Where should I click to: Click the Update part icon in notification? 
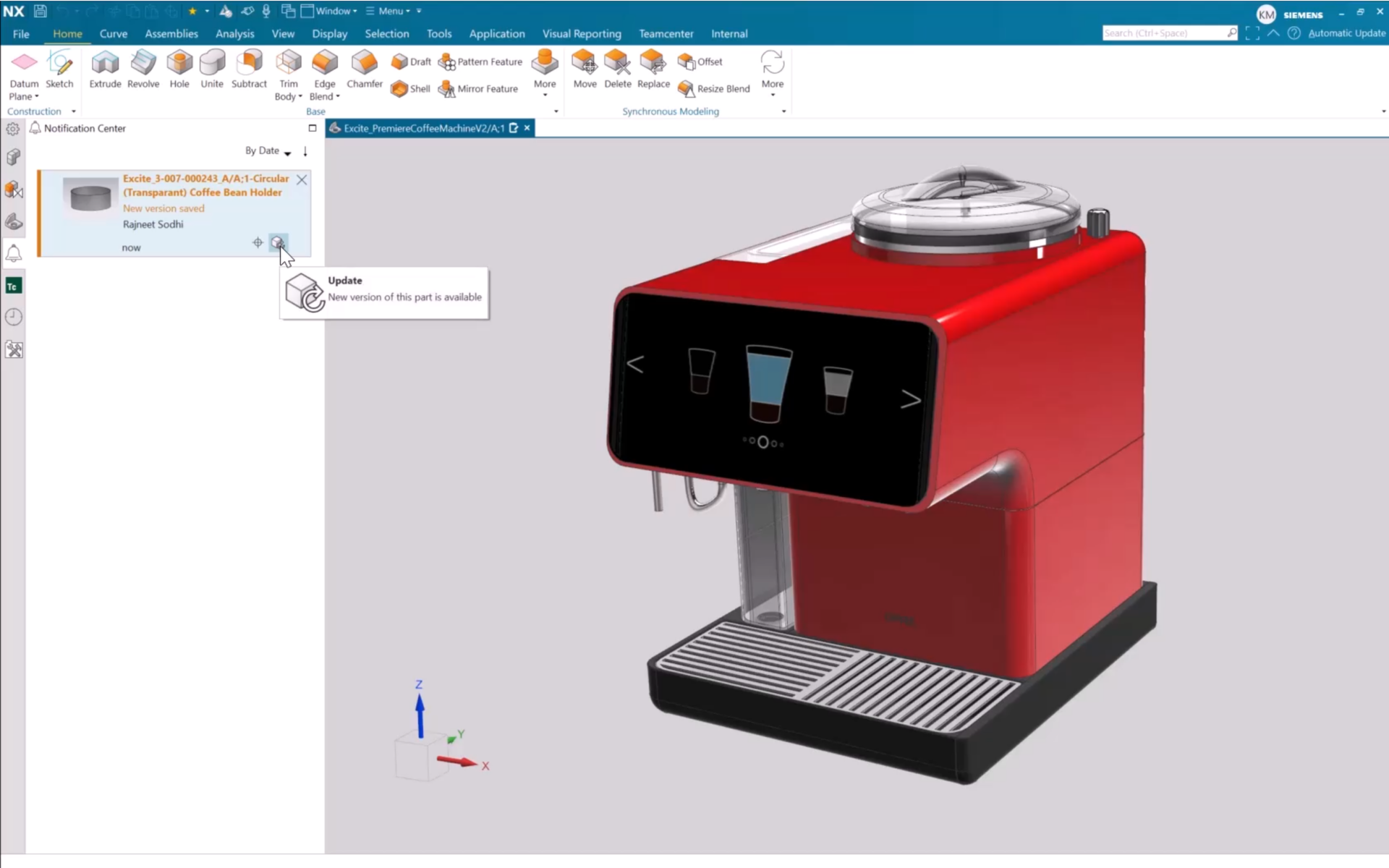pos(278,242)
